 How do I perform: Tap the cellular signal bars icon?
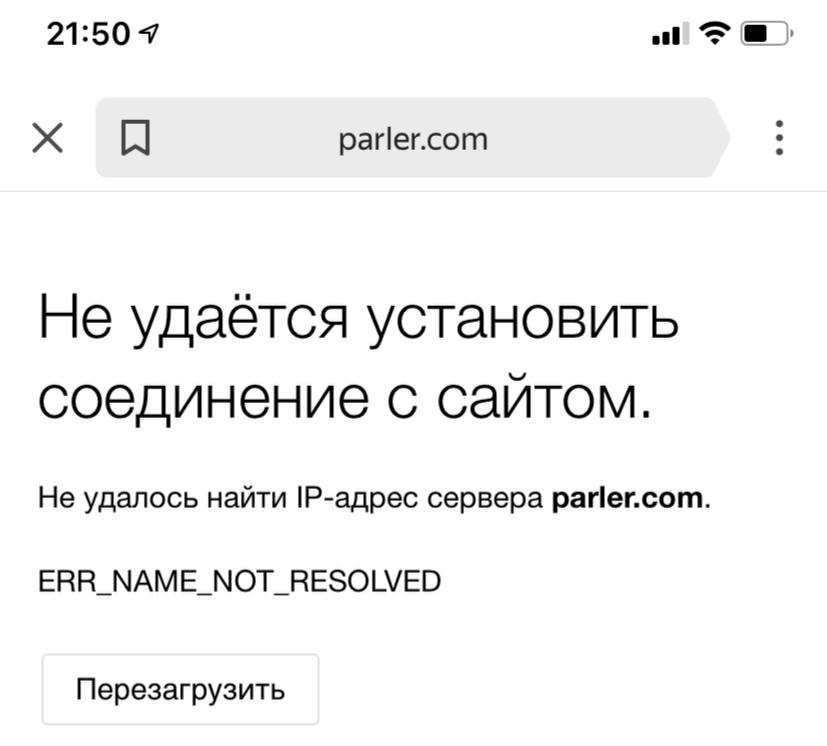coord(669,36)
